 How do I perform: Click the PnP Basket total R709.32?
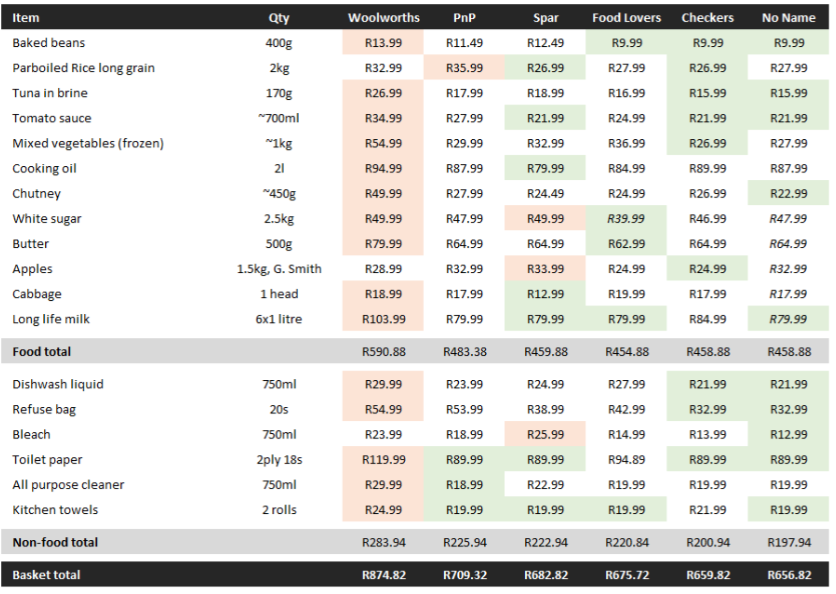point(464,575)
